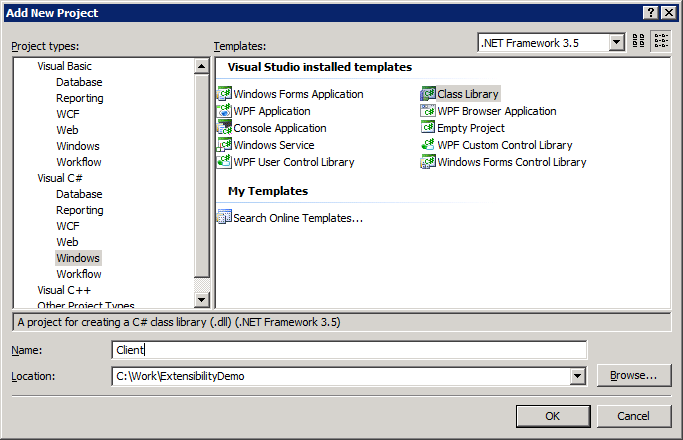Close the Add New Project dialog
The image size is (683, 440).
(668, 13)
